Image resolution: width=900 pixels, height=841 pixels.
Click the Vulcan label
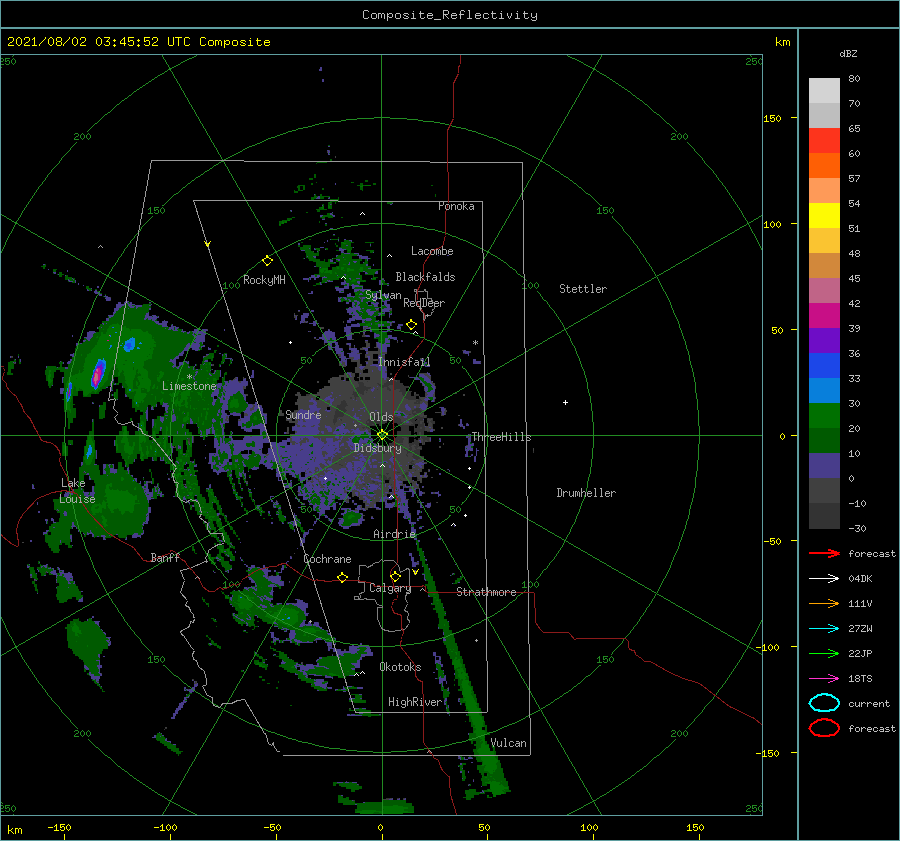click(x=509, y=743)
